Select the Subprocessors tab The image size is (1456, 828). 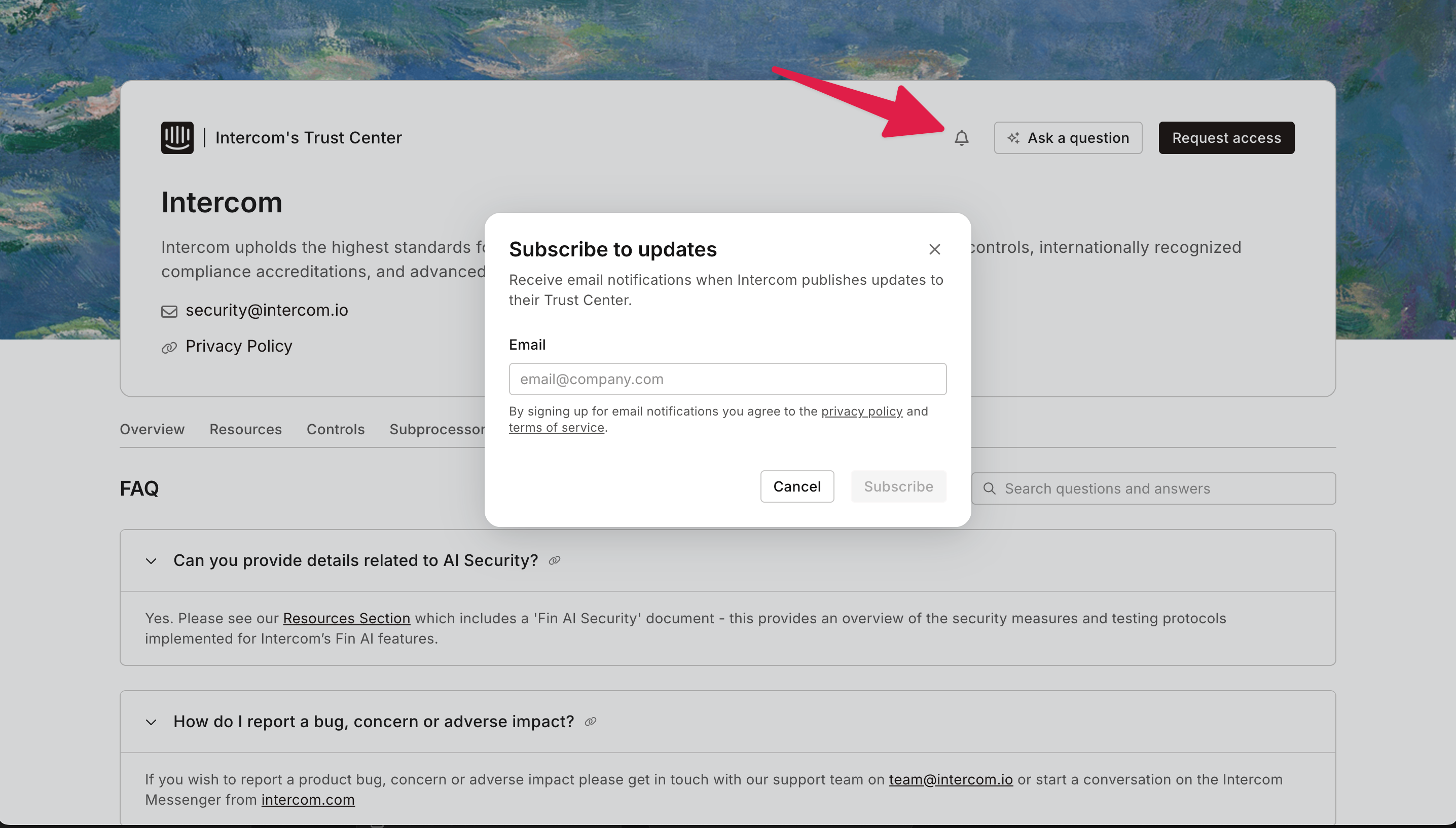tap(437, 429)
